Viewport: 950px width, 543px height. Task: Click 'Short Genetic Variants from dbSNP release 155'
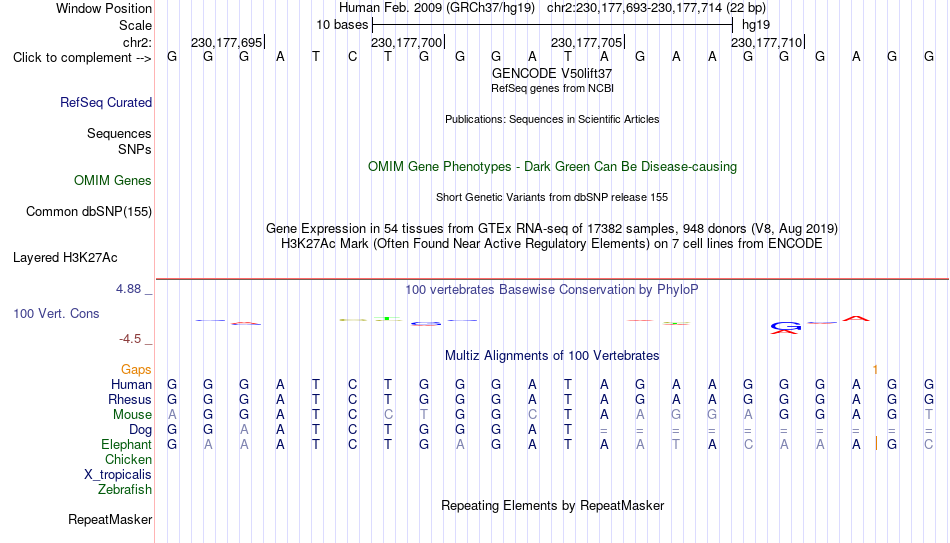(x=552, y=198)
